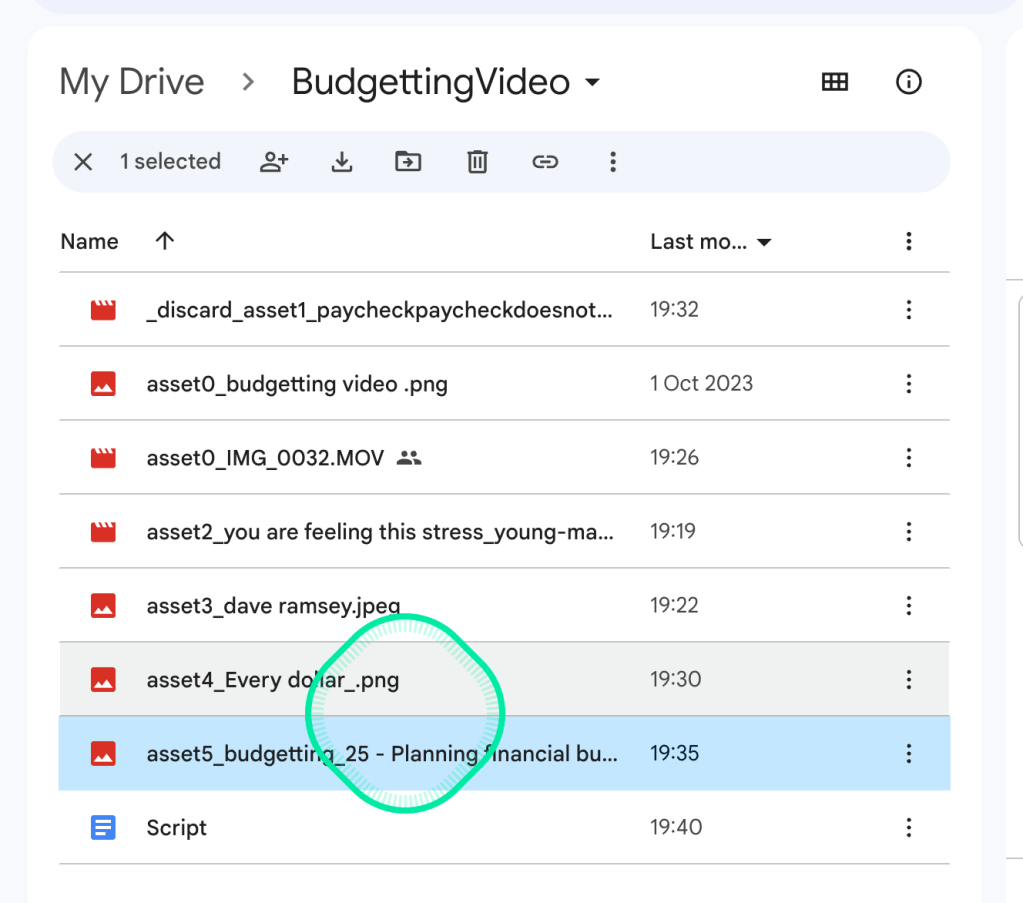
Task: Download the selected file
Action: click(342, 162)
